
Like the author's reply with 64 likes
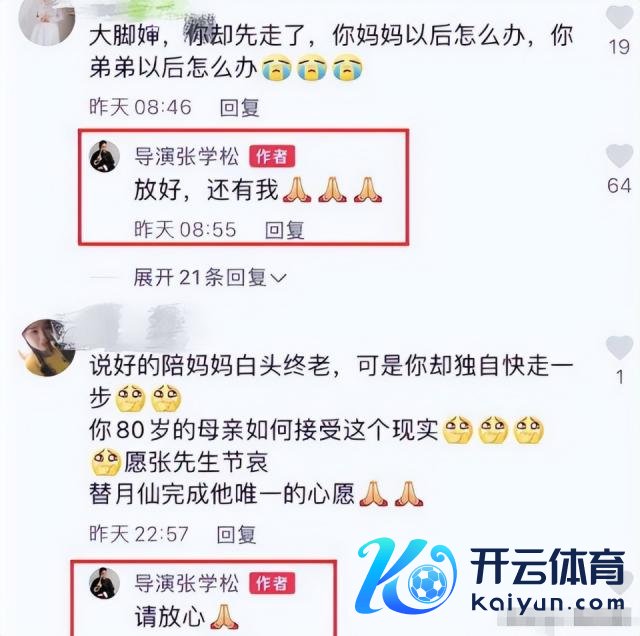619,156
